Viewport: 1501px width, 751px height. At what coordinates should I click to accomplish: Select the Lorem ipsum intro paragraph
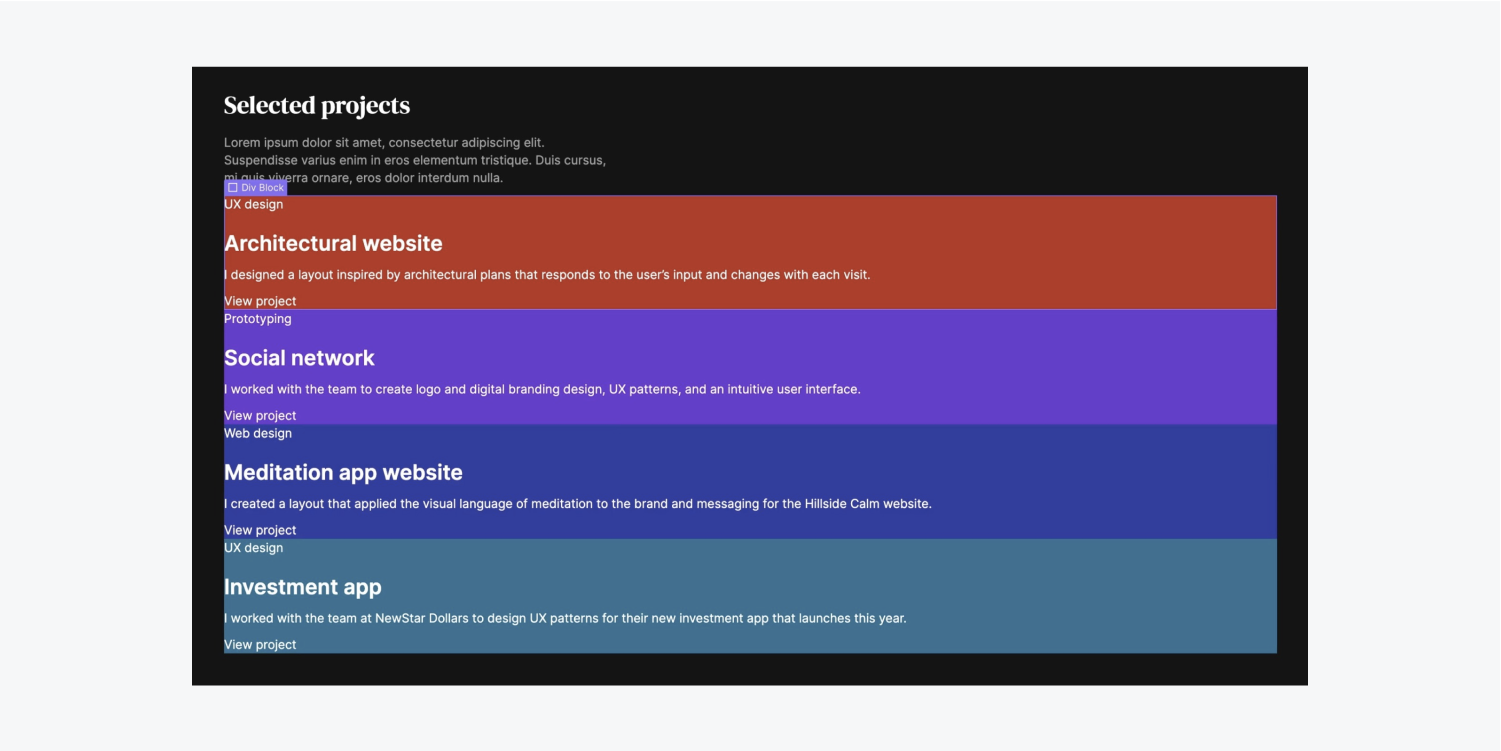pos(415,160)
